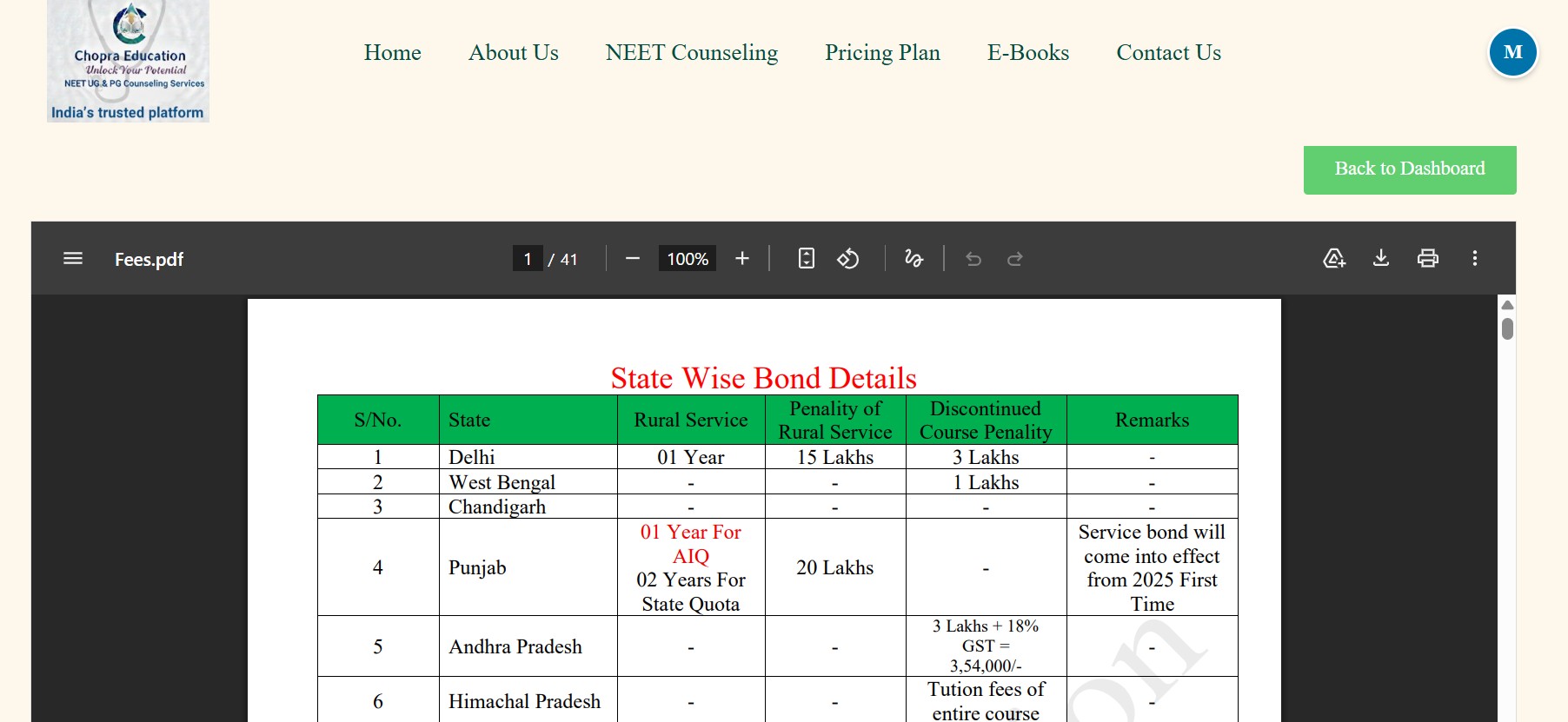Click the Tution fees of entire course cell

pos(986,701)
